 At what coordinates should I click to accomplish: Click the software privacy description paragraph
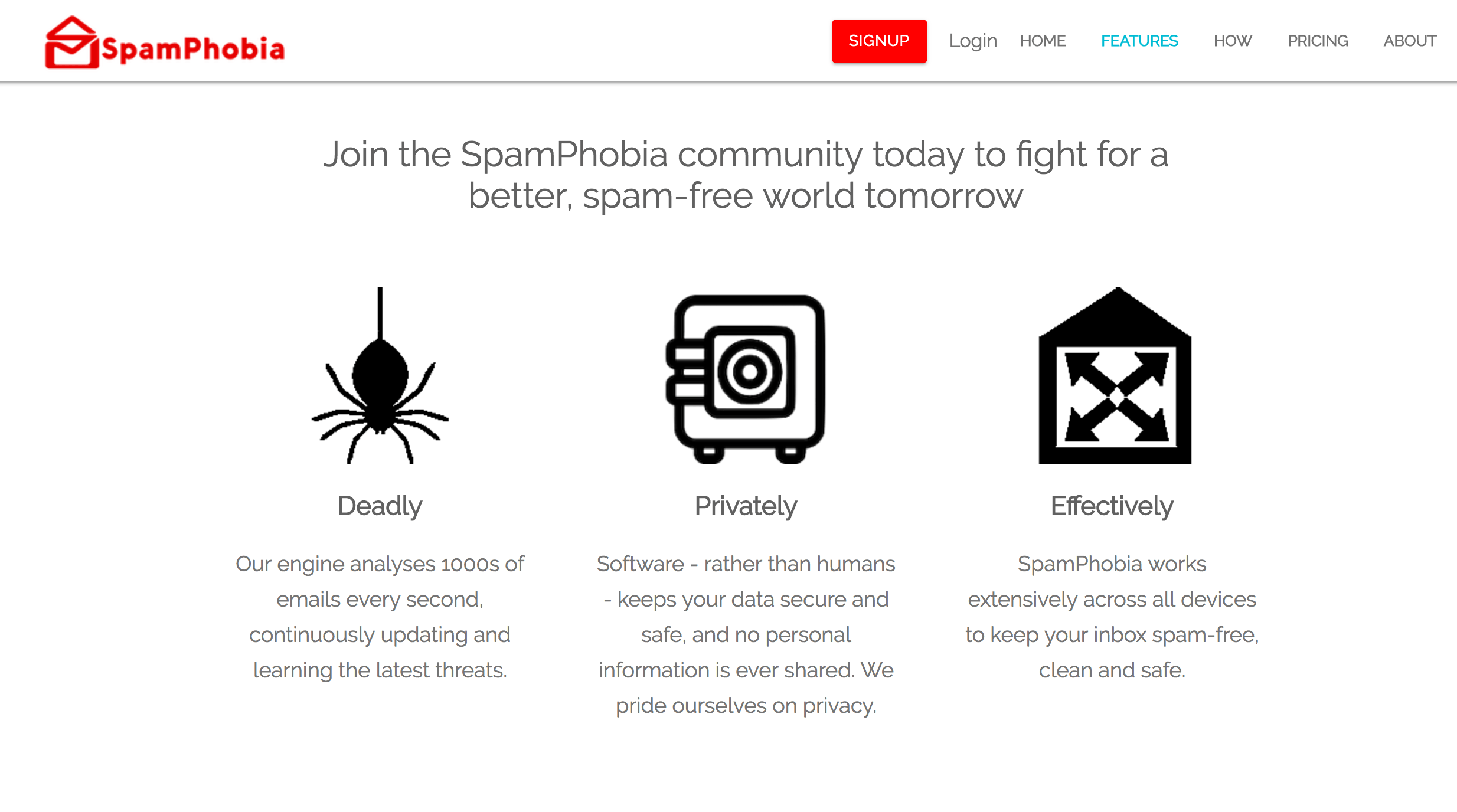click(746, 634)
